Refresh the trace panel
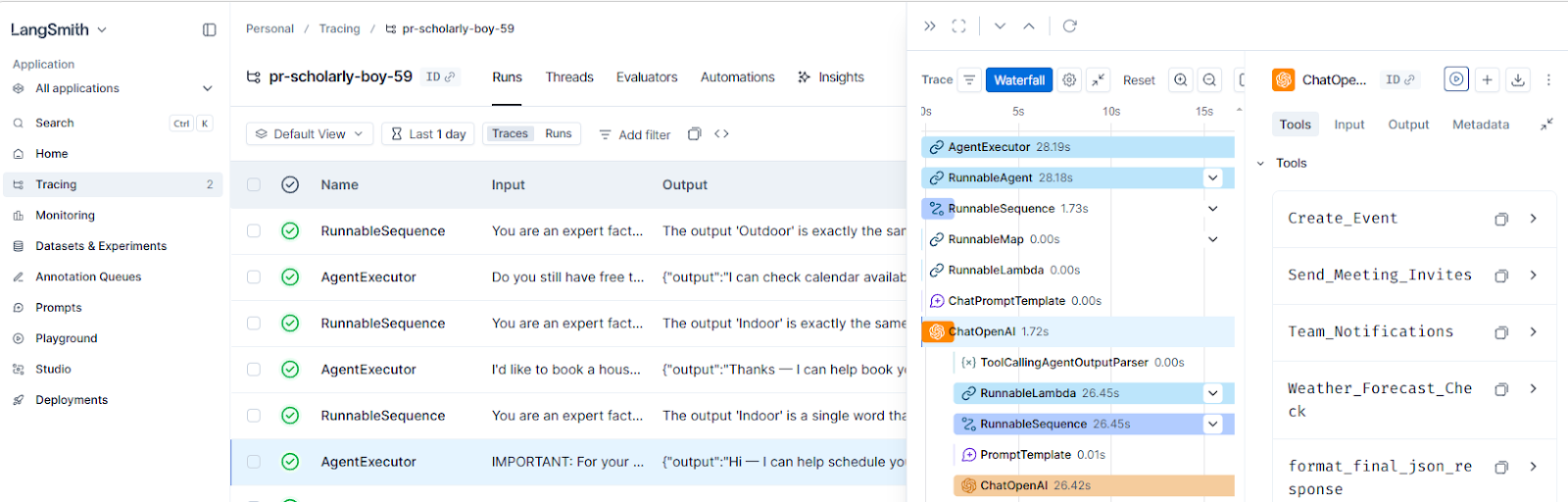This screenshot has width=1568, height=502. pos(1070,26)
